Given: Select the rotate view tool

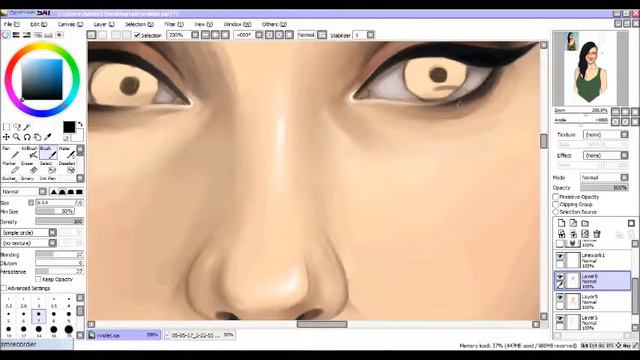Looking at the screenshot, I should 27,137.
